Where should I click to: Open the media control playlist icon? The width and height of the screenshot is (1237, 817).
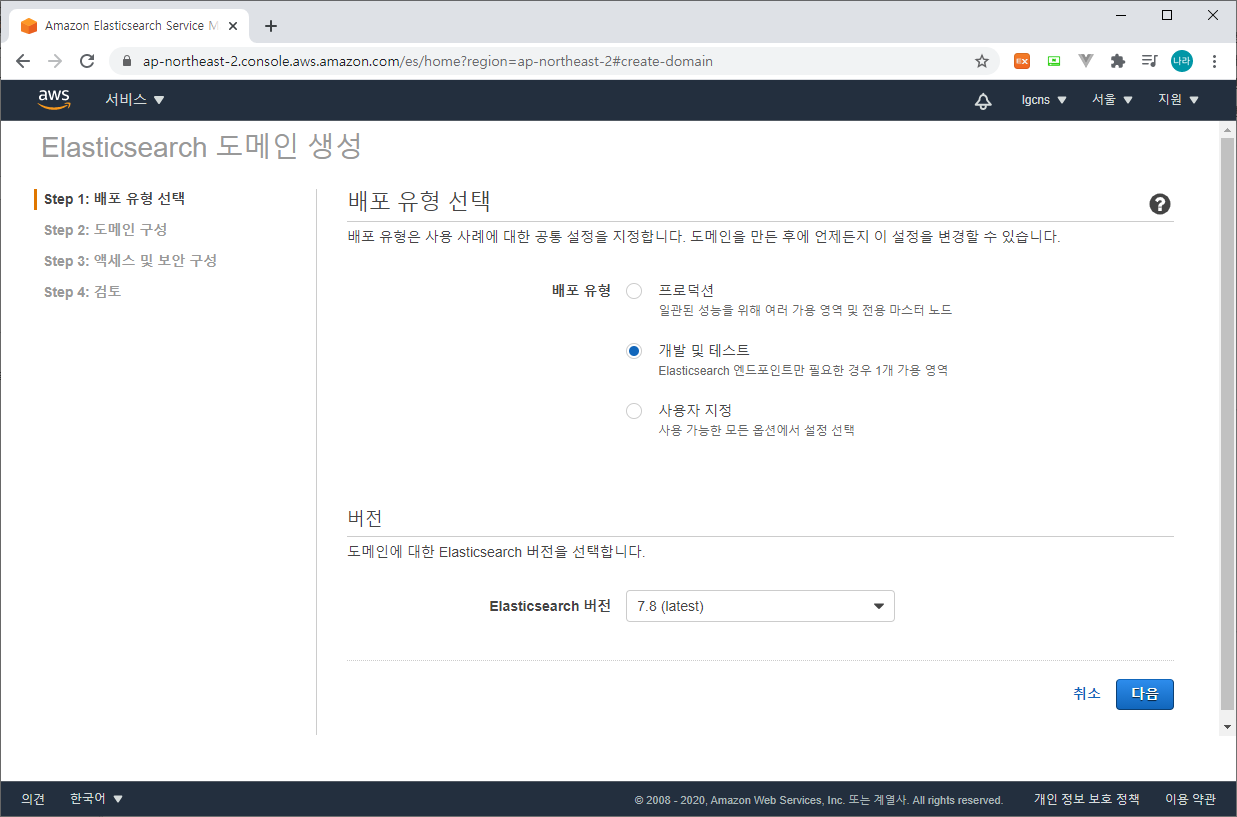1150,61
